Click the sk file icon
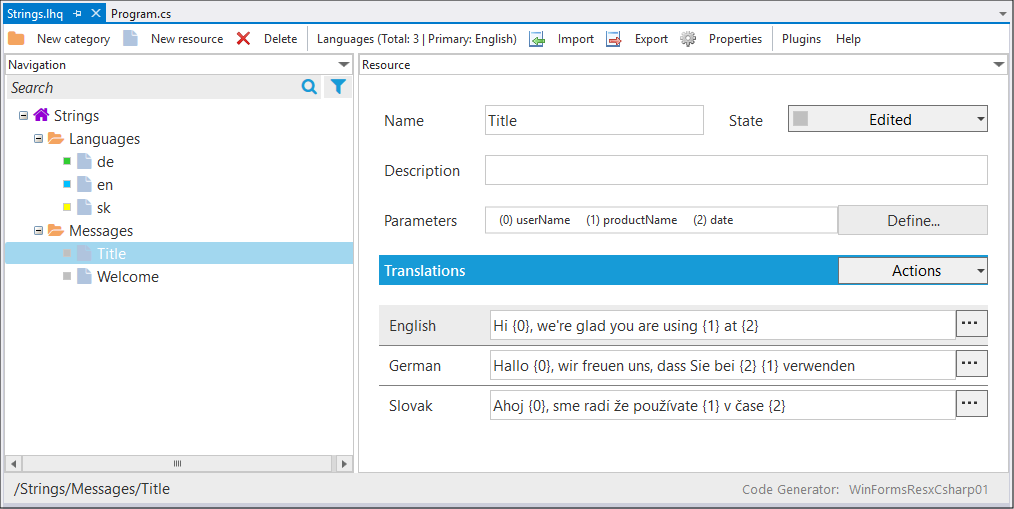Screen dimensions: 1014x509 pos(84,207)
